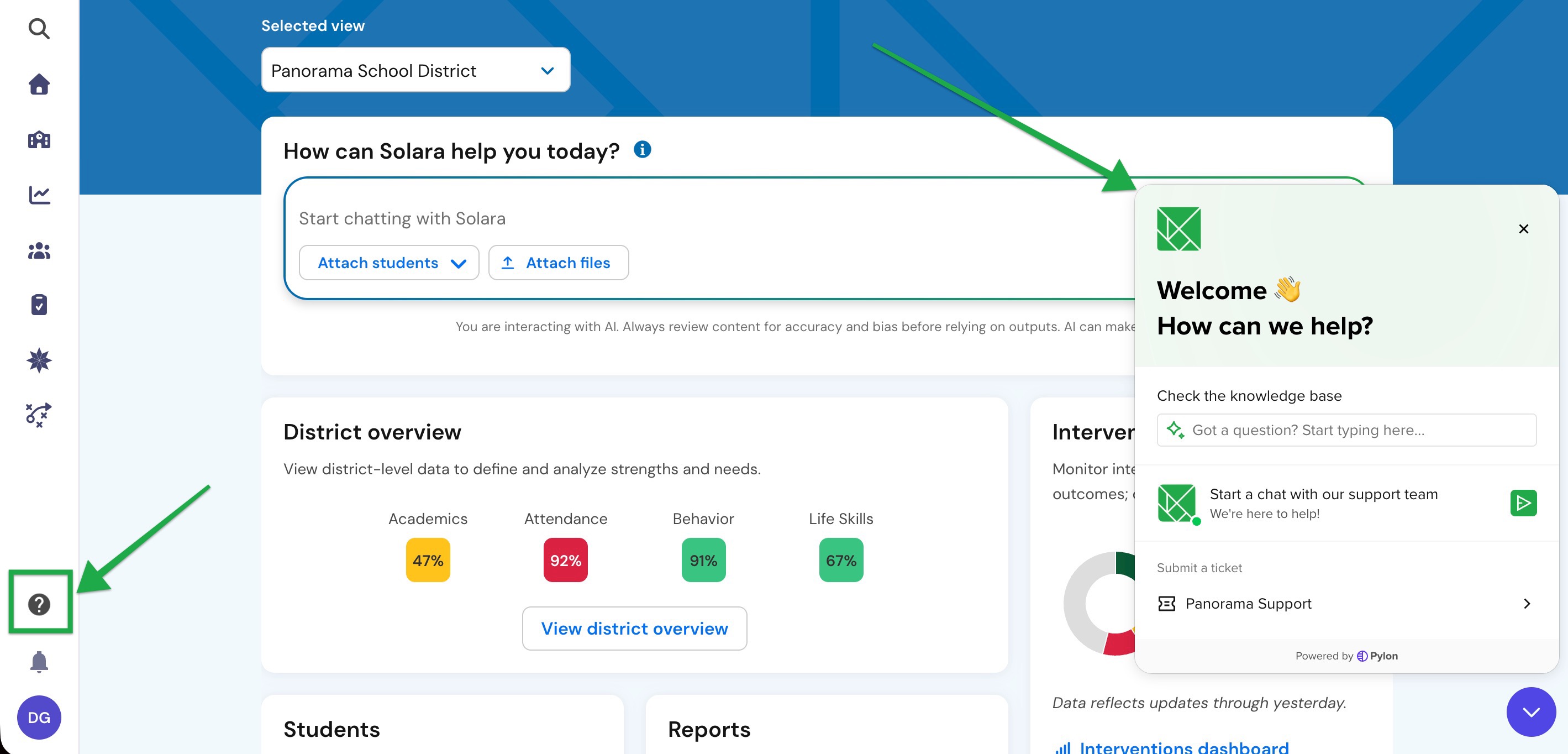Click the 'Check the knowledge base' label

pos(1249,395)
